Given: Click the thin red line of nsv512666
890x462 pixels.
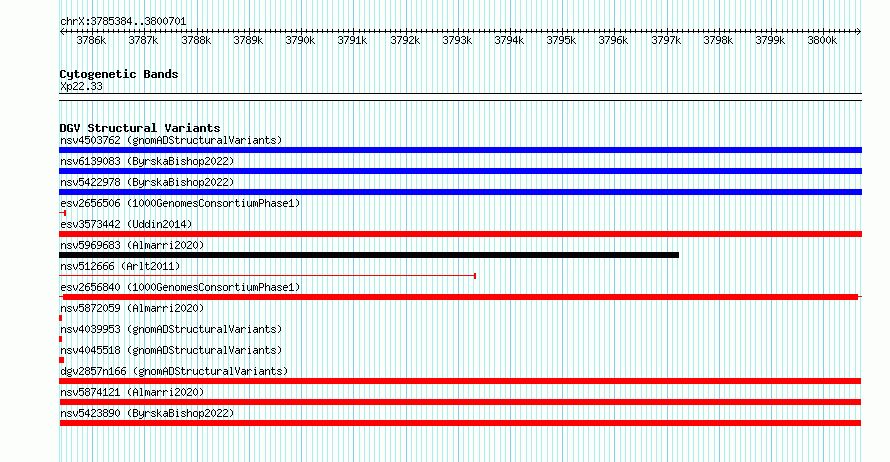Looking at the screenshot, I should click(267, 276).
